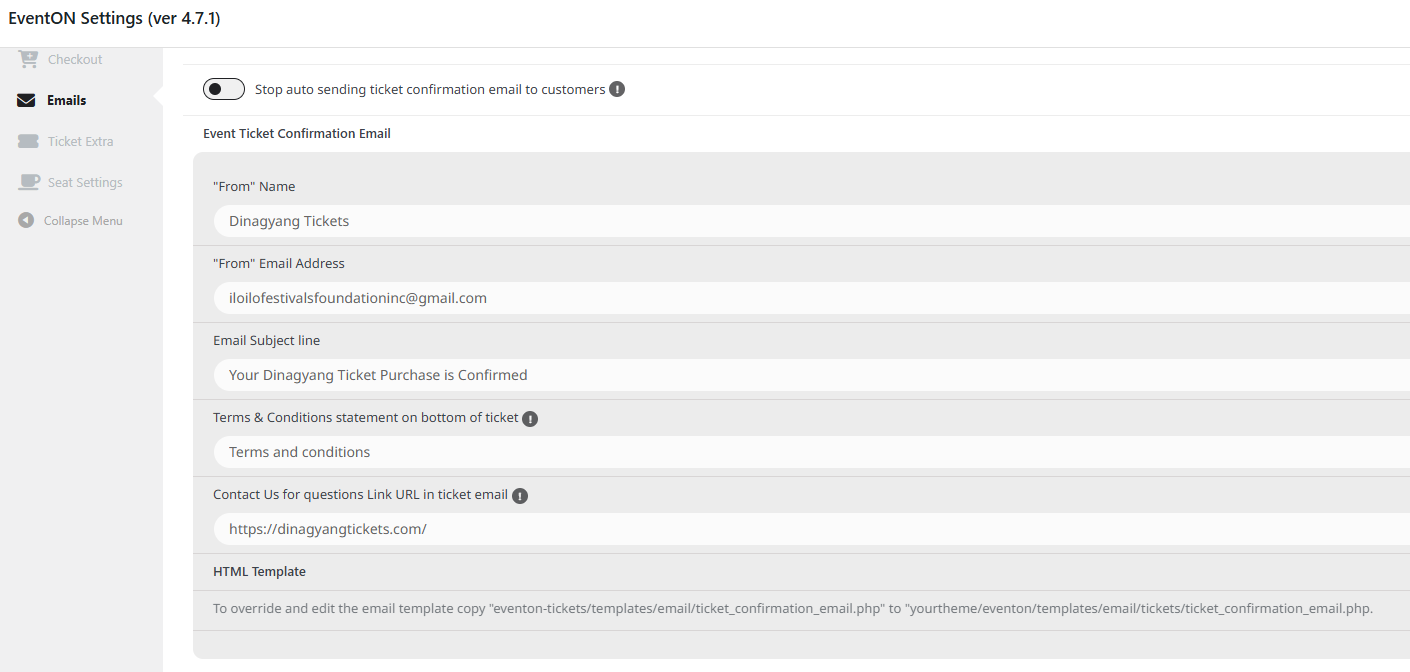Viewport: 1410px width, 672px height.
Task: Click the Ticket Extra ticket icon
Action: pyautogui.click(x=28, y=141)
